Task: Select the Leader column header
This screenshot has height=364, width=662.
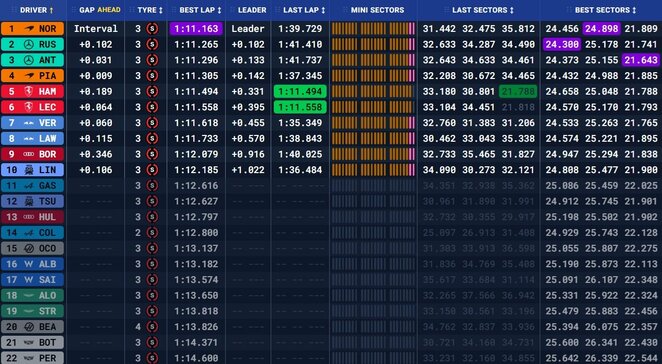Action: tap(252, 10)
